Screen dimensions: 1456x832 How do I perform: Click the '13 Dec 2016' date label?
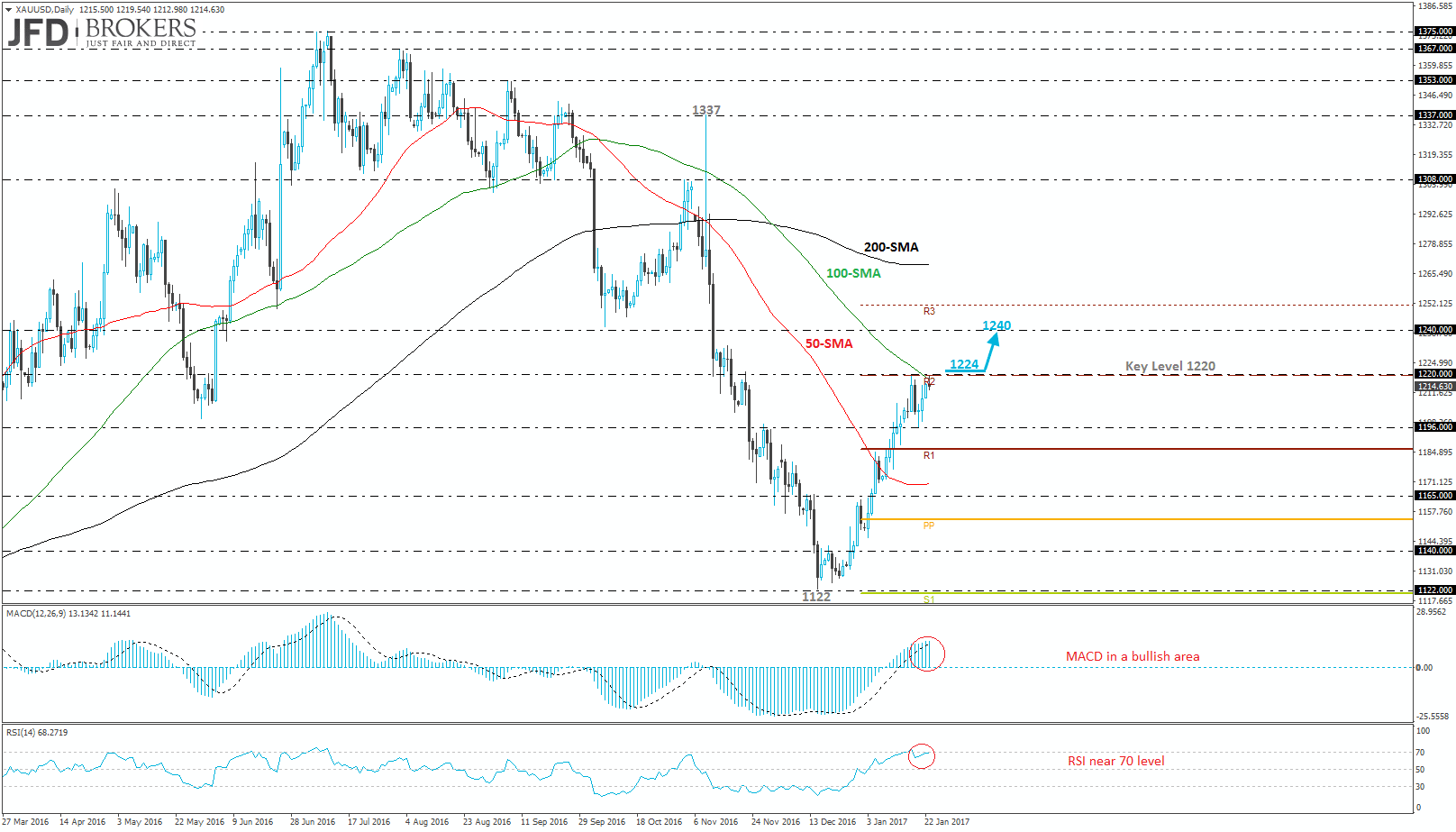pyautogui.click(x=833, y=821)
